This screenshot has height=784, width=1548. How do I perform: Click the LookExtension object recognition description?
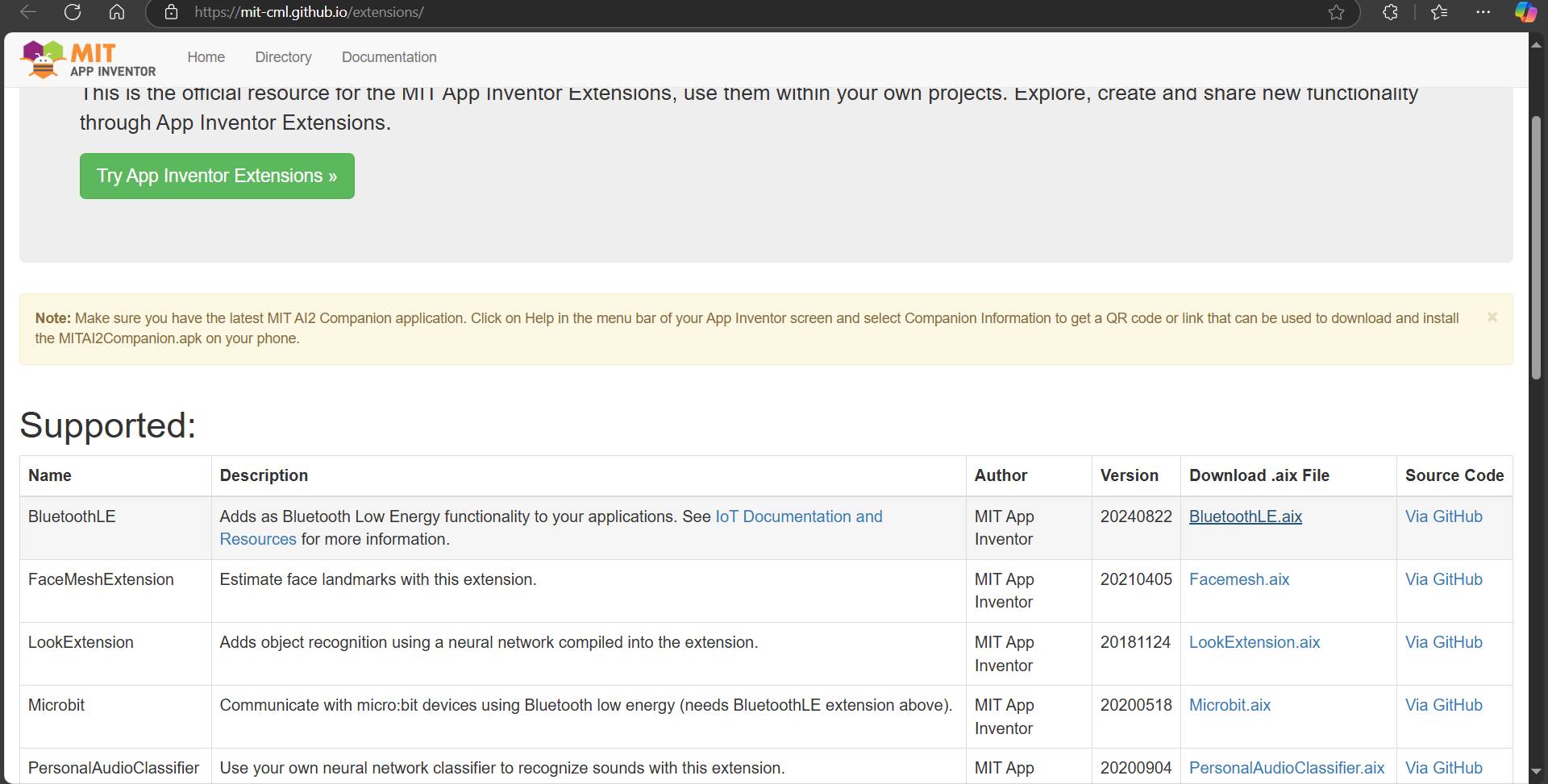click(x=489, y=642)
